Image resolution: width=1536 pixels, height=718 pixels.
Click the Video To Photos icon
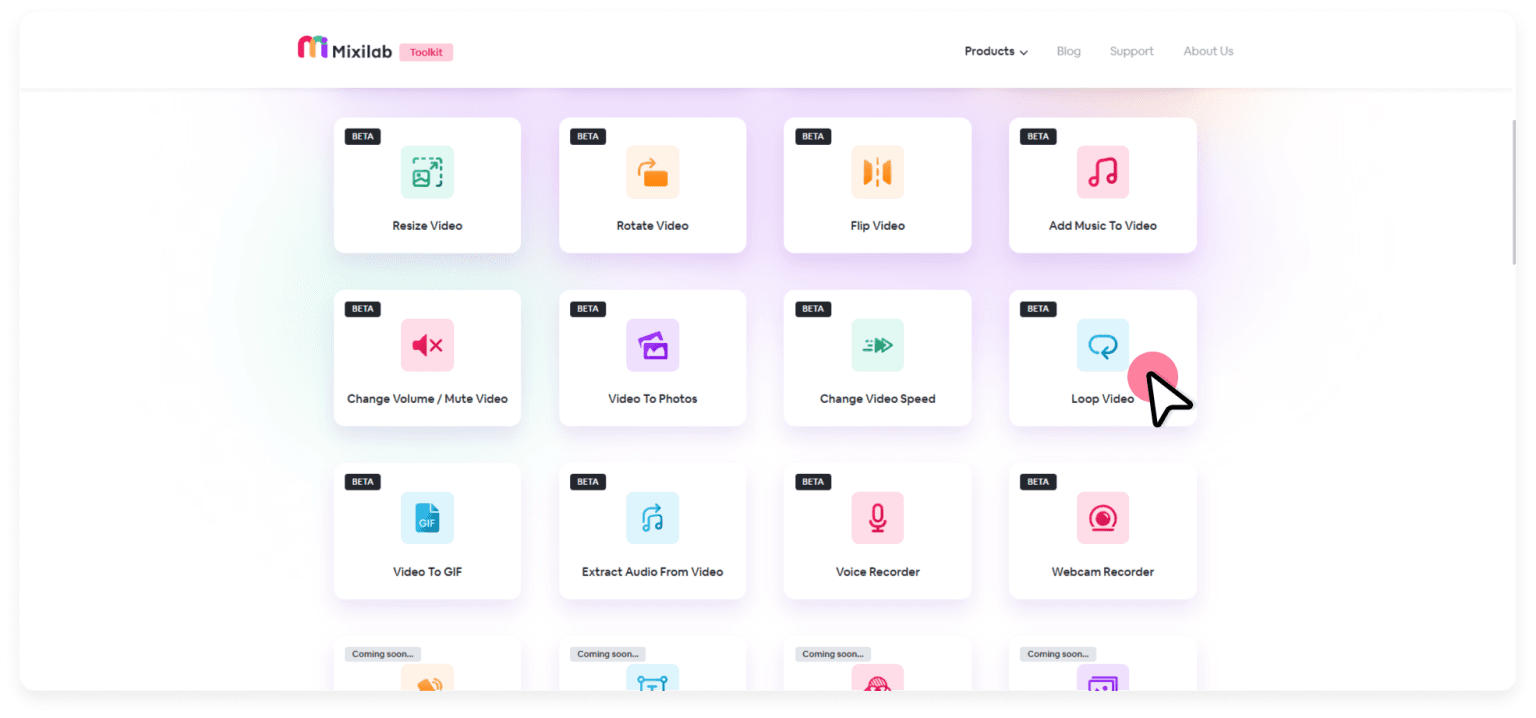(x=652, y=345)
